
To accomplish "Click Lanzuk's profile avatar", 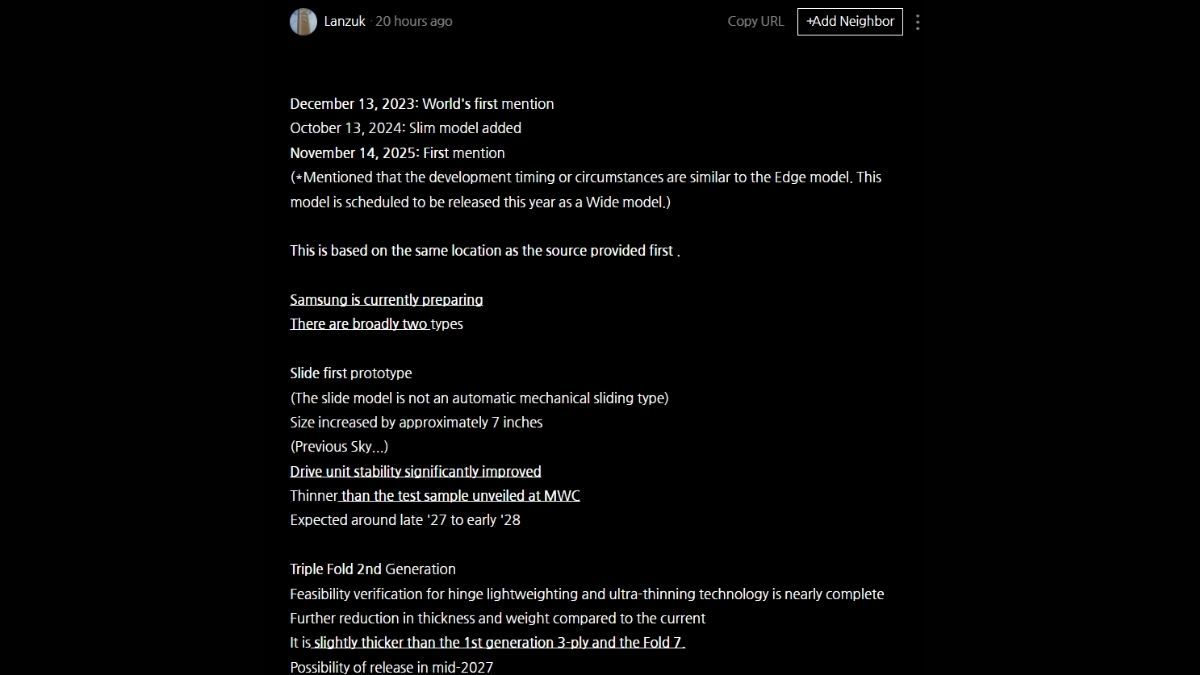I will click(303, 21).
